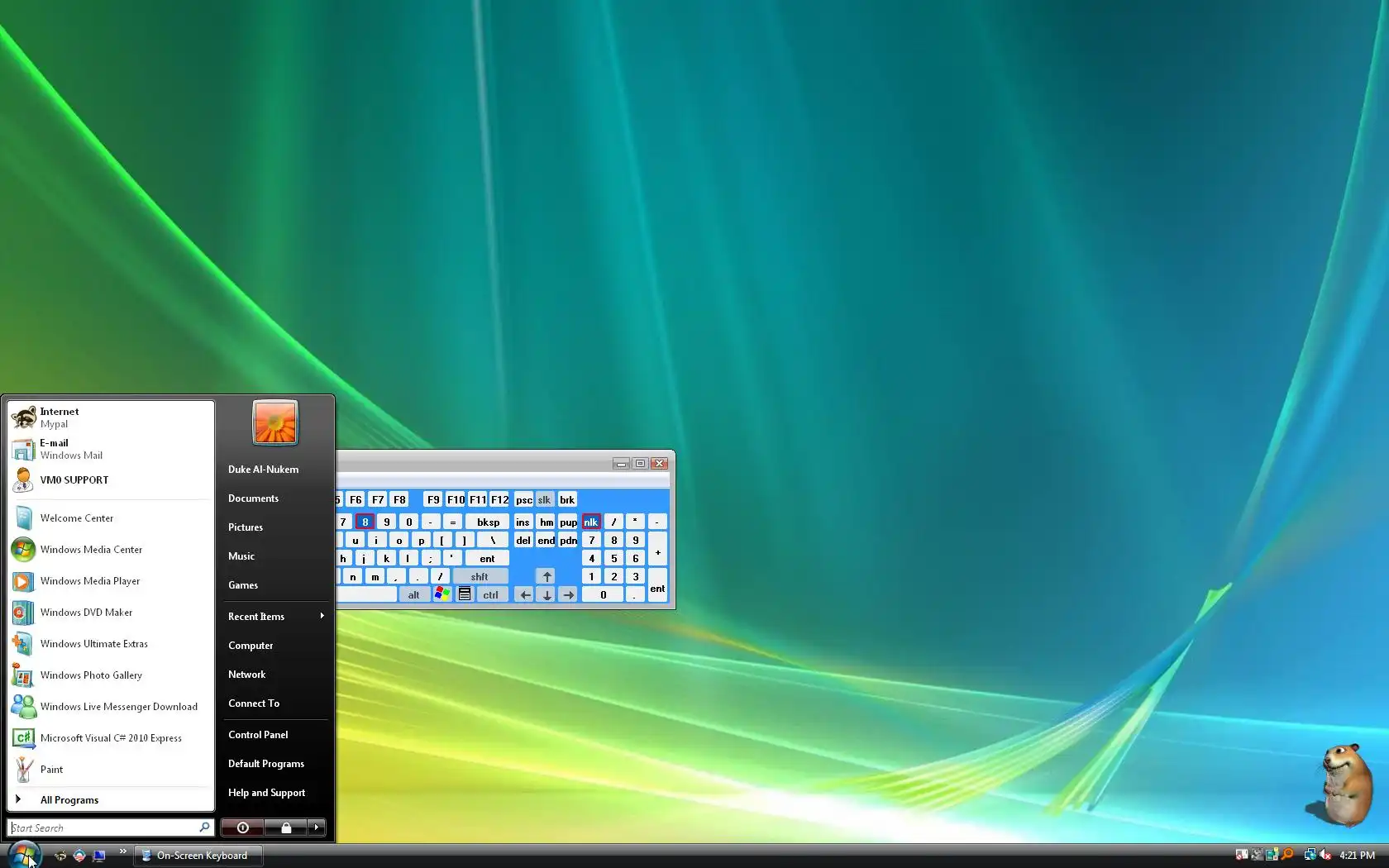This screenshot has width=1389, height=868.
Task: Click the left arrow key on On-Screen Keyboard
Action: tap(525, 594)
